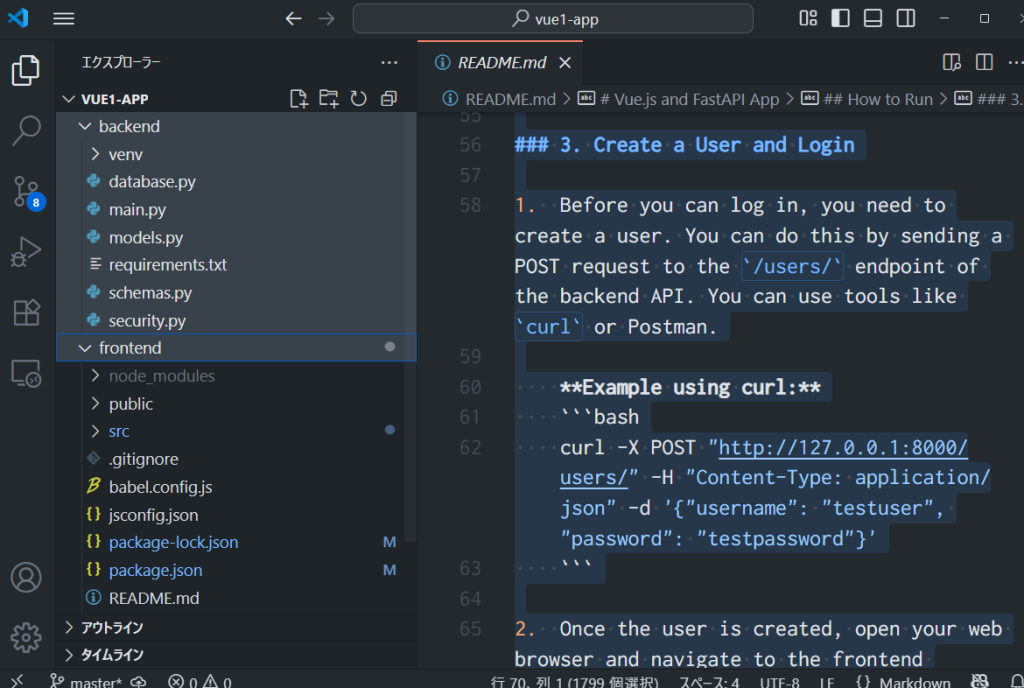Open the Search view in activity bar

(x=26, y=130)
